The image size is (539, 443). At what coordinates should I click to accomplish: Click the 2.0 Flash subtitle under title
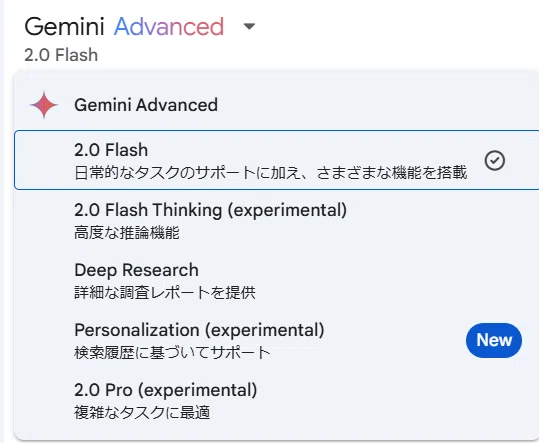pyautogui.click(x=61, y=55)
